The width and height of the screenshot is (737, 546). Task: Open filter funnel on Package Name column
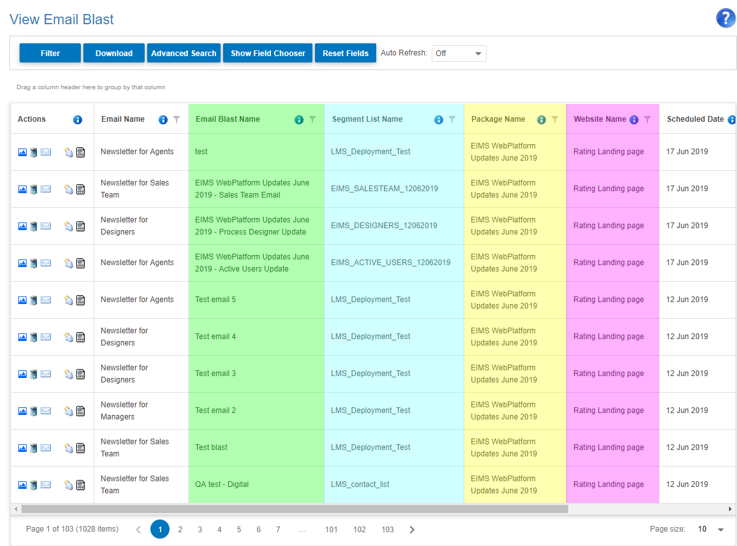click(x=555, y=120)
